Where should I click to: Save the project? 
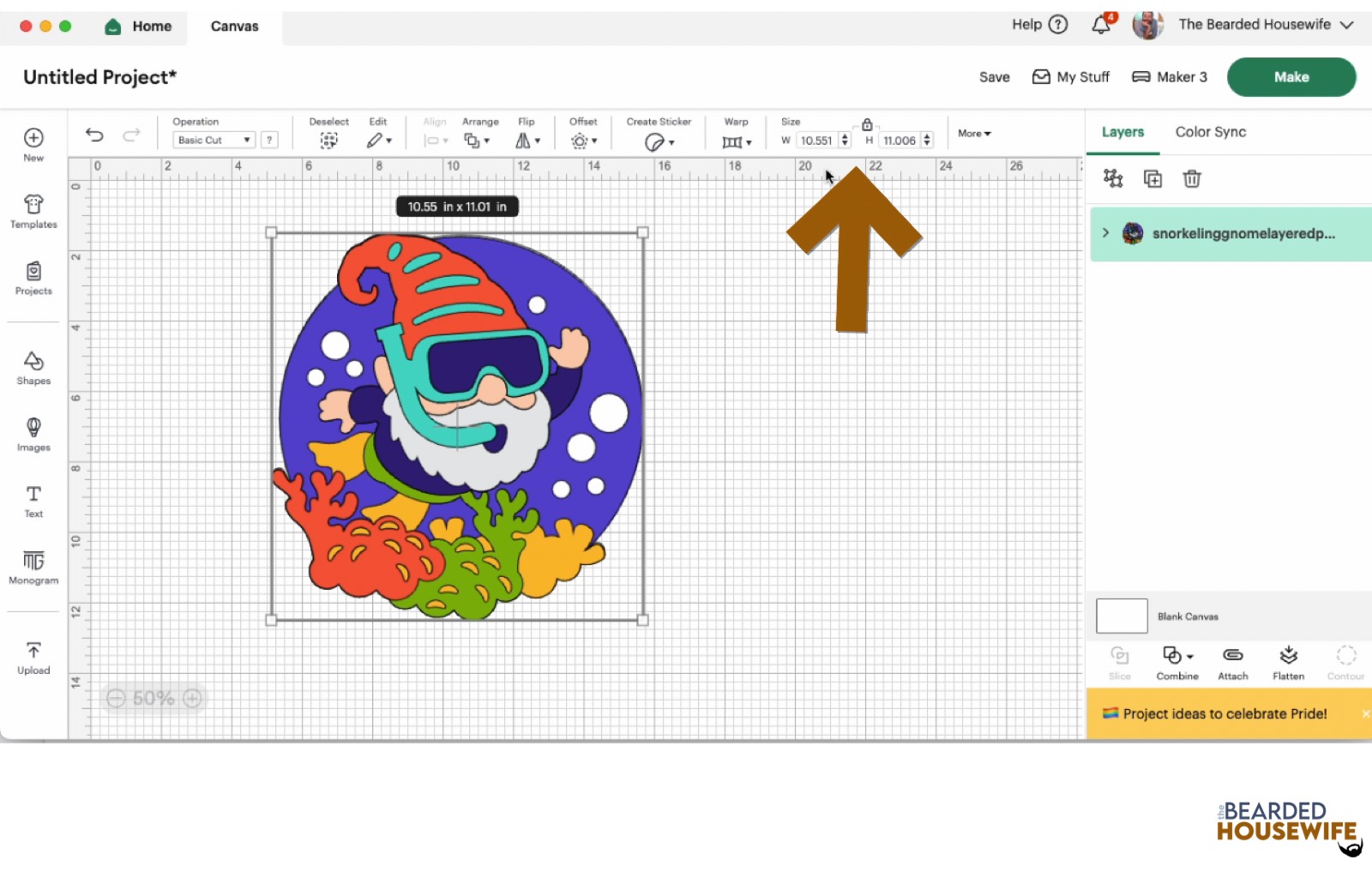point(995,77)
